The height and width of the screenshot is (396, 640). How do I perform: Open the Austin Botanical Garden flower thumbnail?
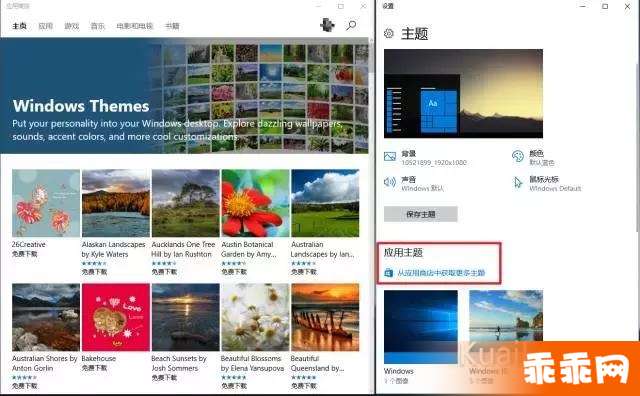pyautogui.click(x=256, y=203)
